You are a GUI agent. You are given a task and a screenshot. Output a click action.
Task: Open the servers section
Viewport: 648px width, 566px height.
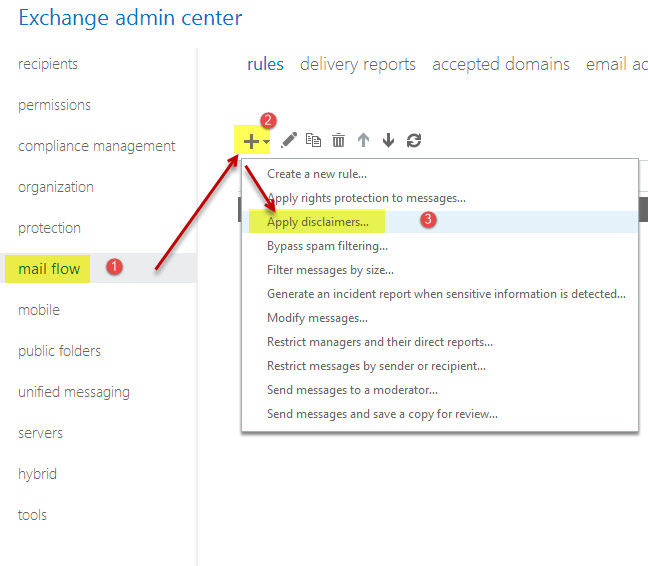point(40,433)
